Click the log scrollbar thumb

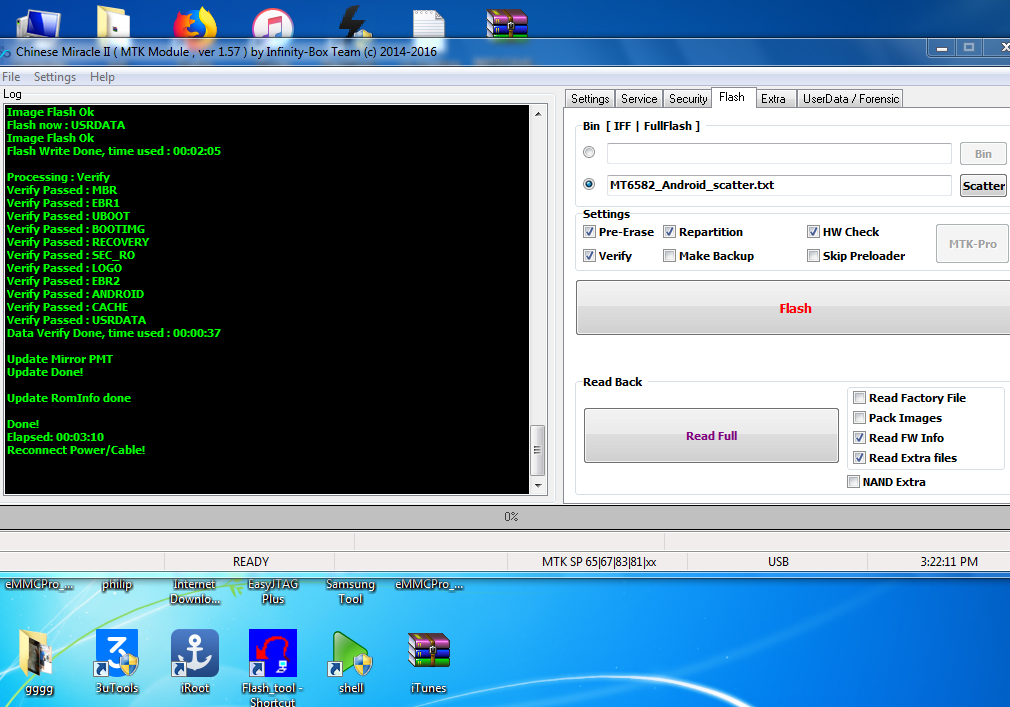(x=538, y=449)
